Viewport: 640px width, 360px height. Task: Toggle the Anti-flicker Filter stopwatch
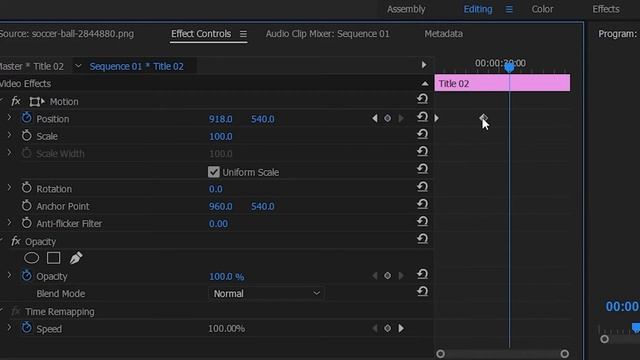27,223
